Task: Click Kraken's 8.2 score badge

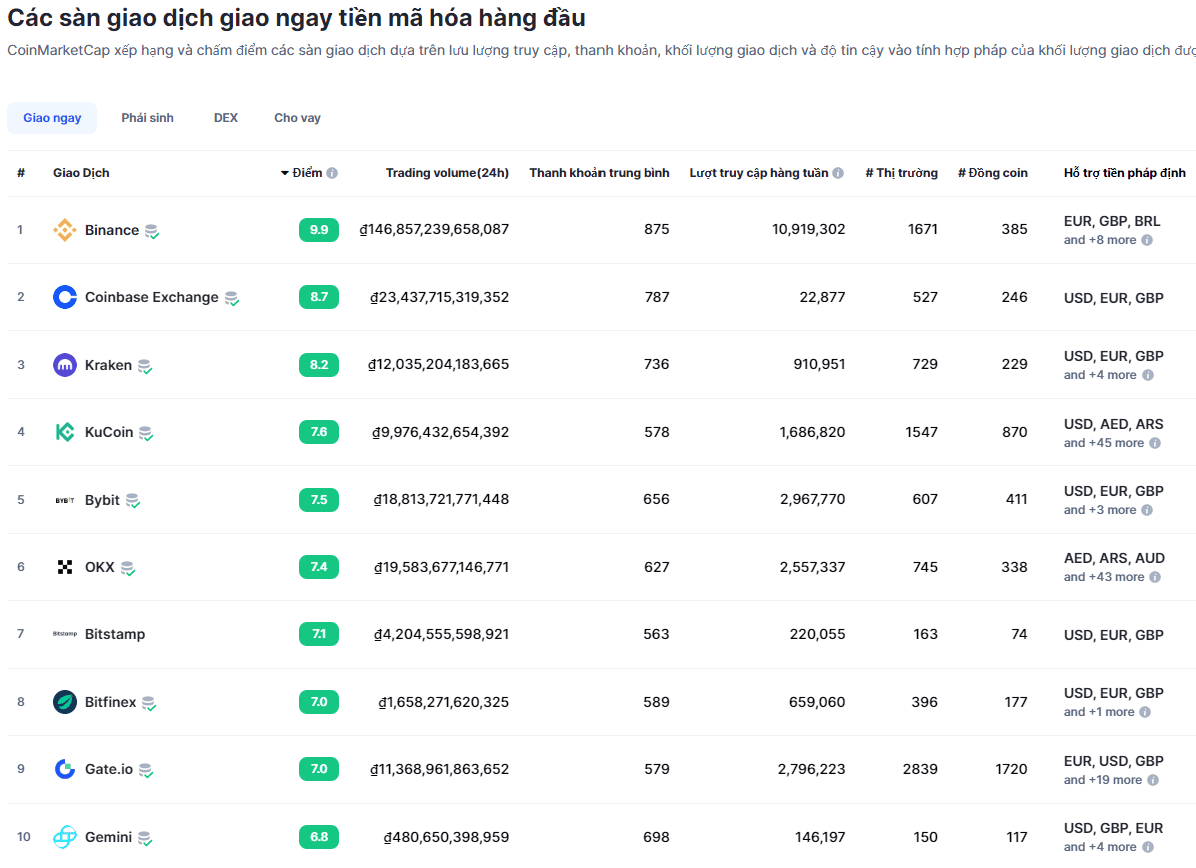Action: (x=319, y=365)
